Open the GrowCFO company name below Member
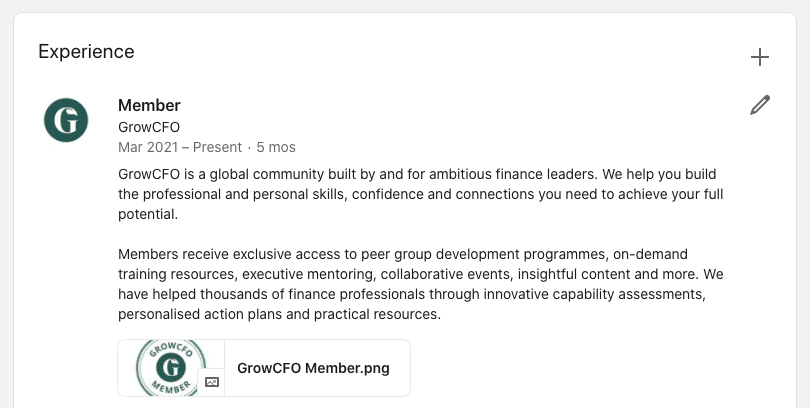Viewport: 810px width, 408px height. (x=149, y=127)
